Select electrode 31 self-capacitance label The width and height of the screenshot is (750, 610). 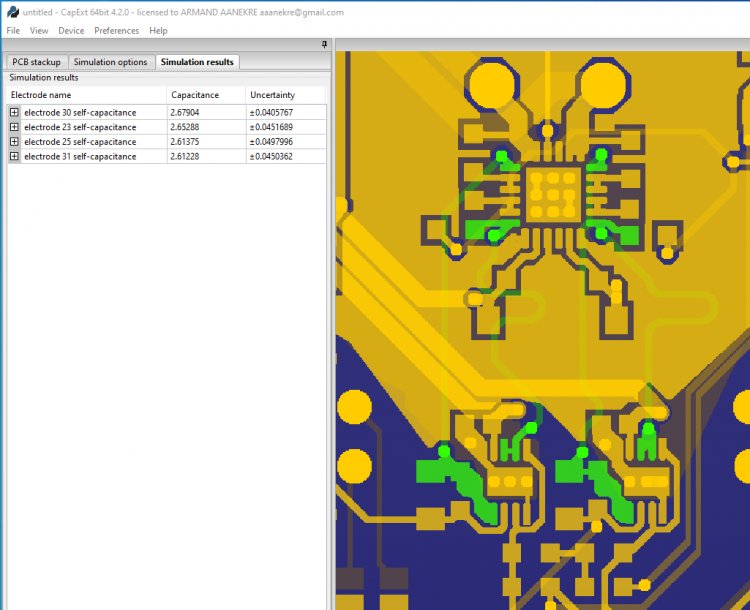click(80, 156)
